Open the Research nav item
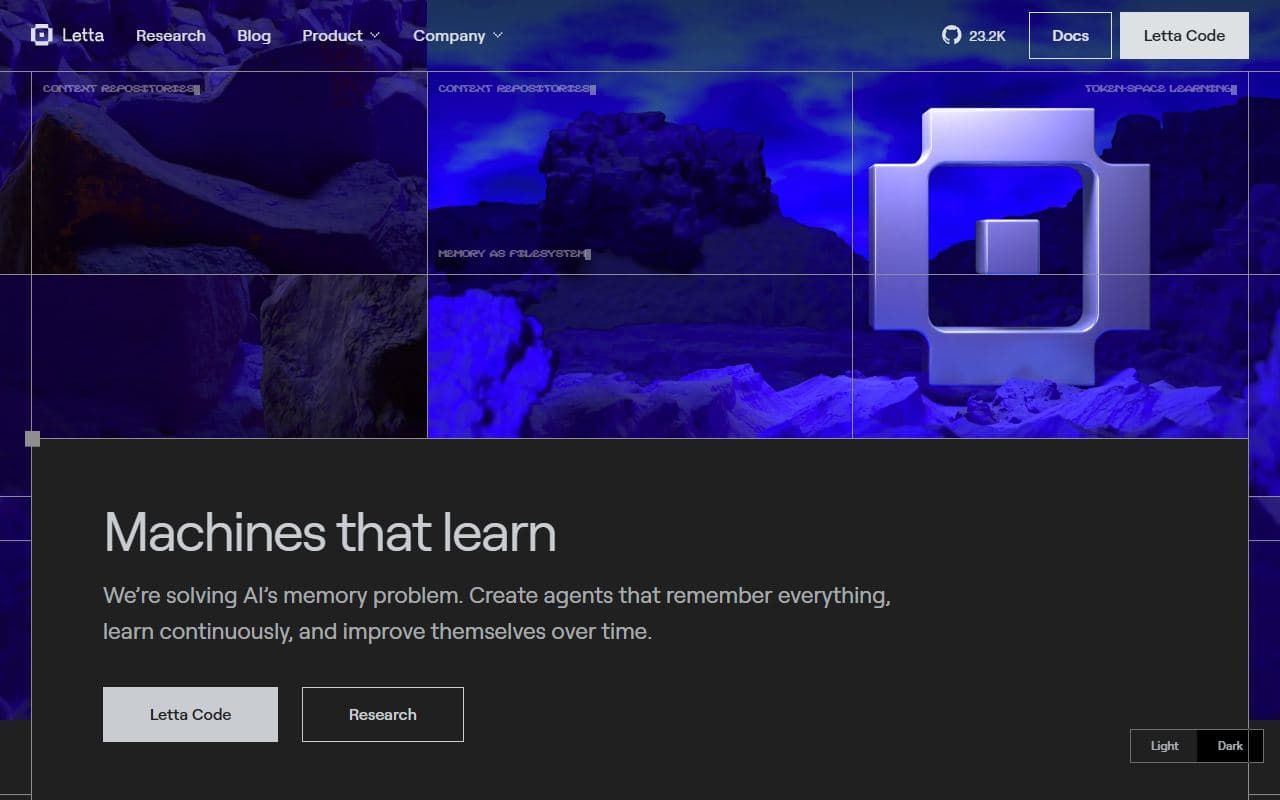The image size is (1280, 800). (x=171, y=35)
